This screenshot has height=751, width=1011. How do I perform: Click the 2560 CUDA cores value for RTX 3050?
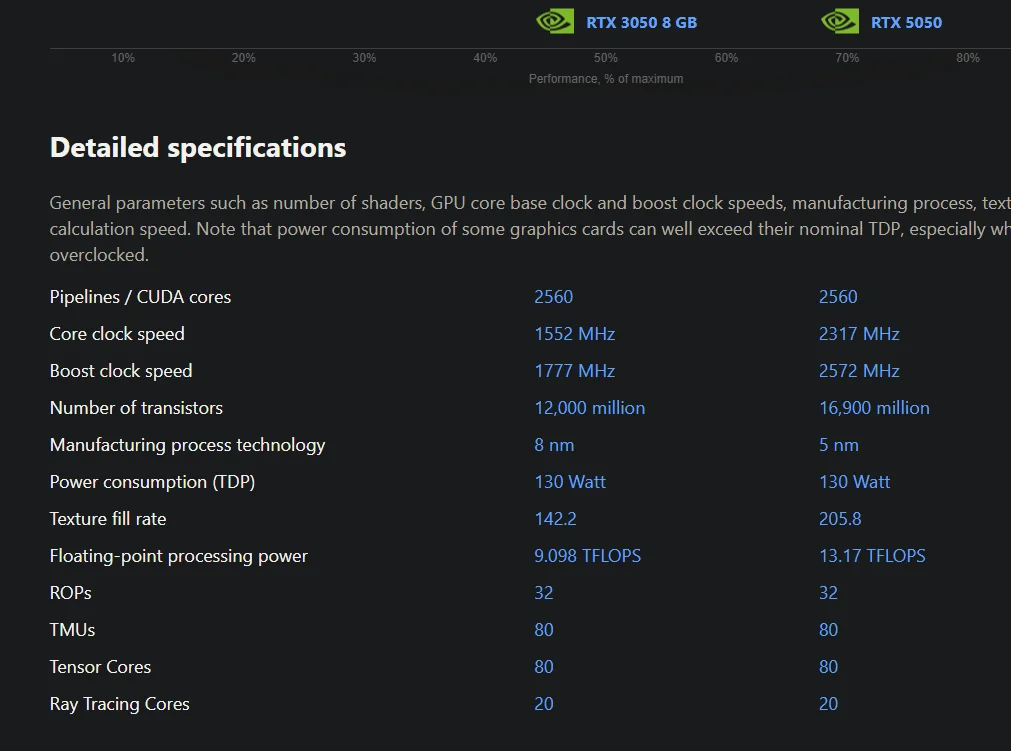pos(554,297)
